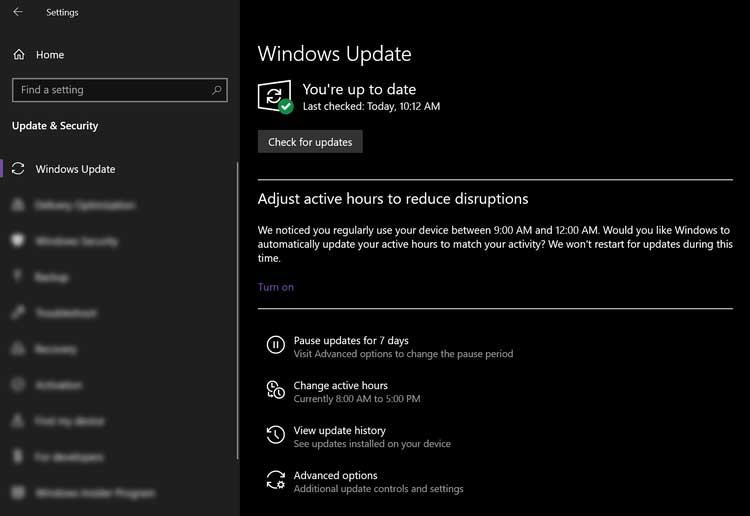Screen dimensions: 750x516
Task: Click the Advanced options gear-sync icon
Action: (276, 480)
